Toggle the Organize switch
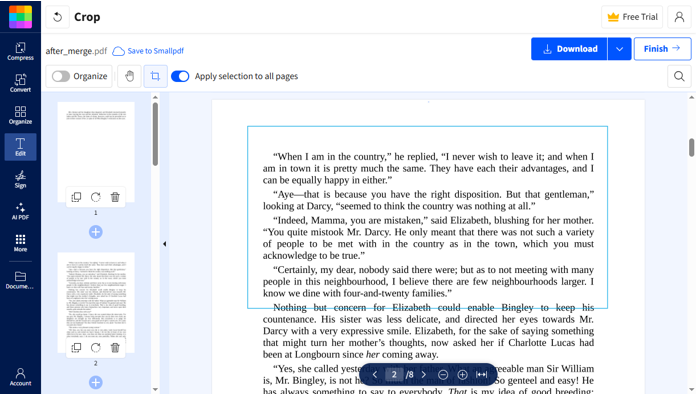Image resolution: width=700 pixels, height=394 pixels. coord(61,76)
